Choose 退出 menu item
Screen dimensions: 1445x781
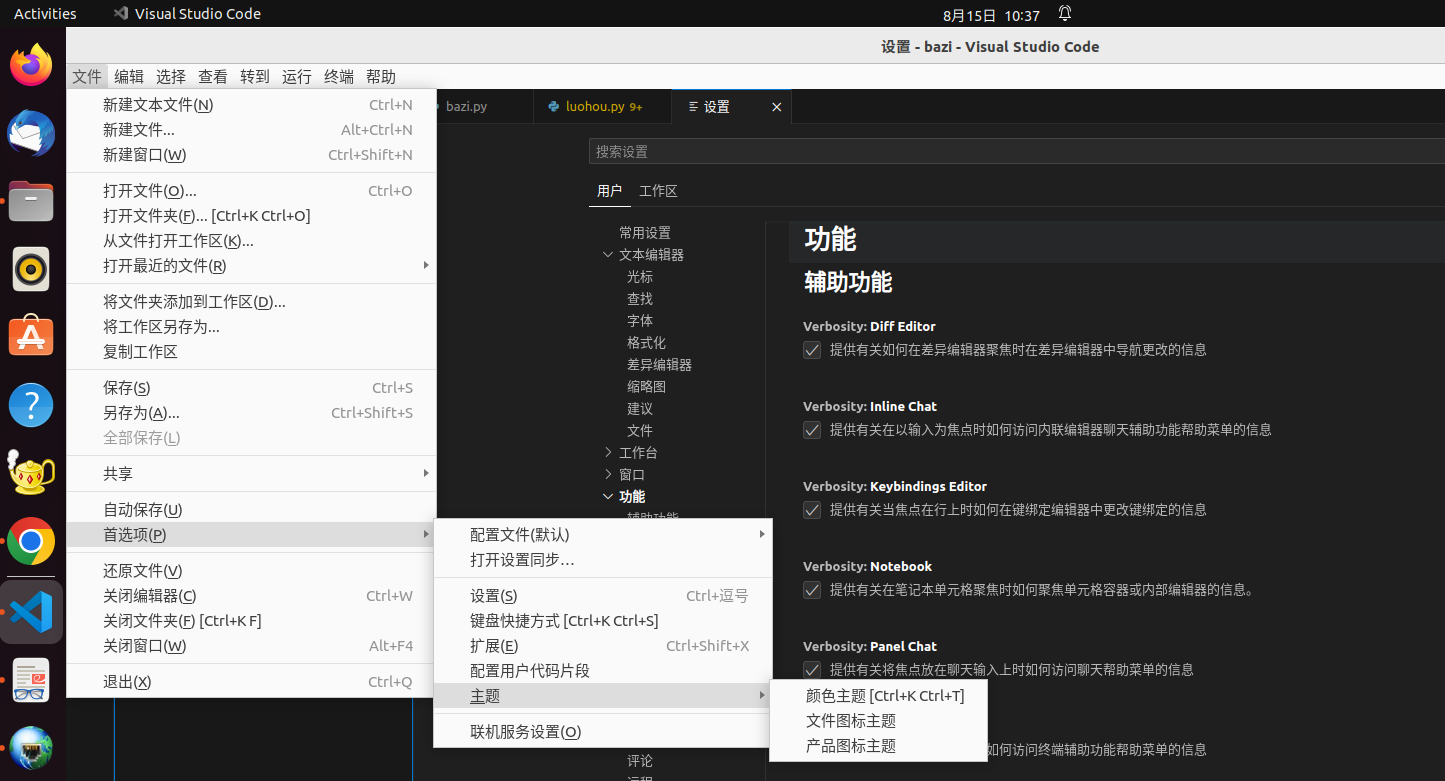pos(251,682)
